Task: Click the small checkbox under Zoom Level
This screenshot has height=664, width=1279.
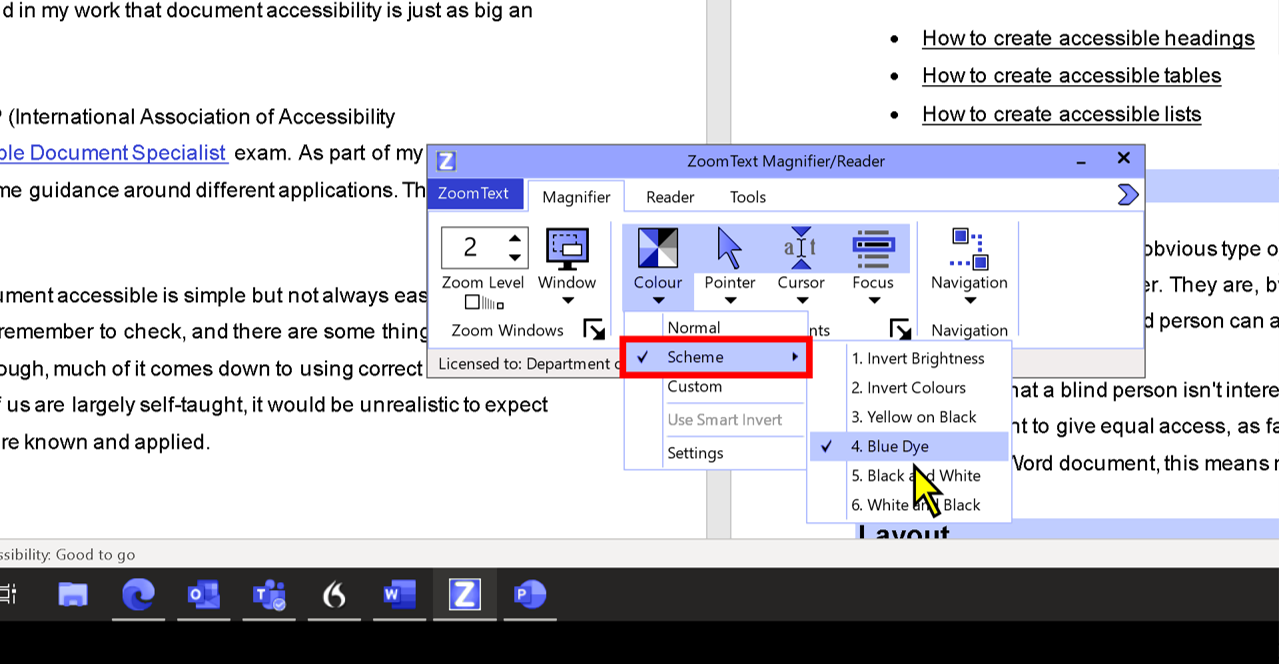Action: [472, 303]
